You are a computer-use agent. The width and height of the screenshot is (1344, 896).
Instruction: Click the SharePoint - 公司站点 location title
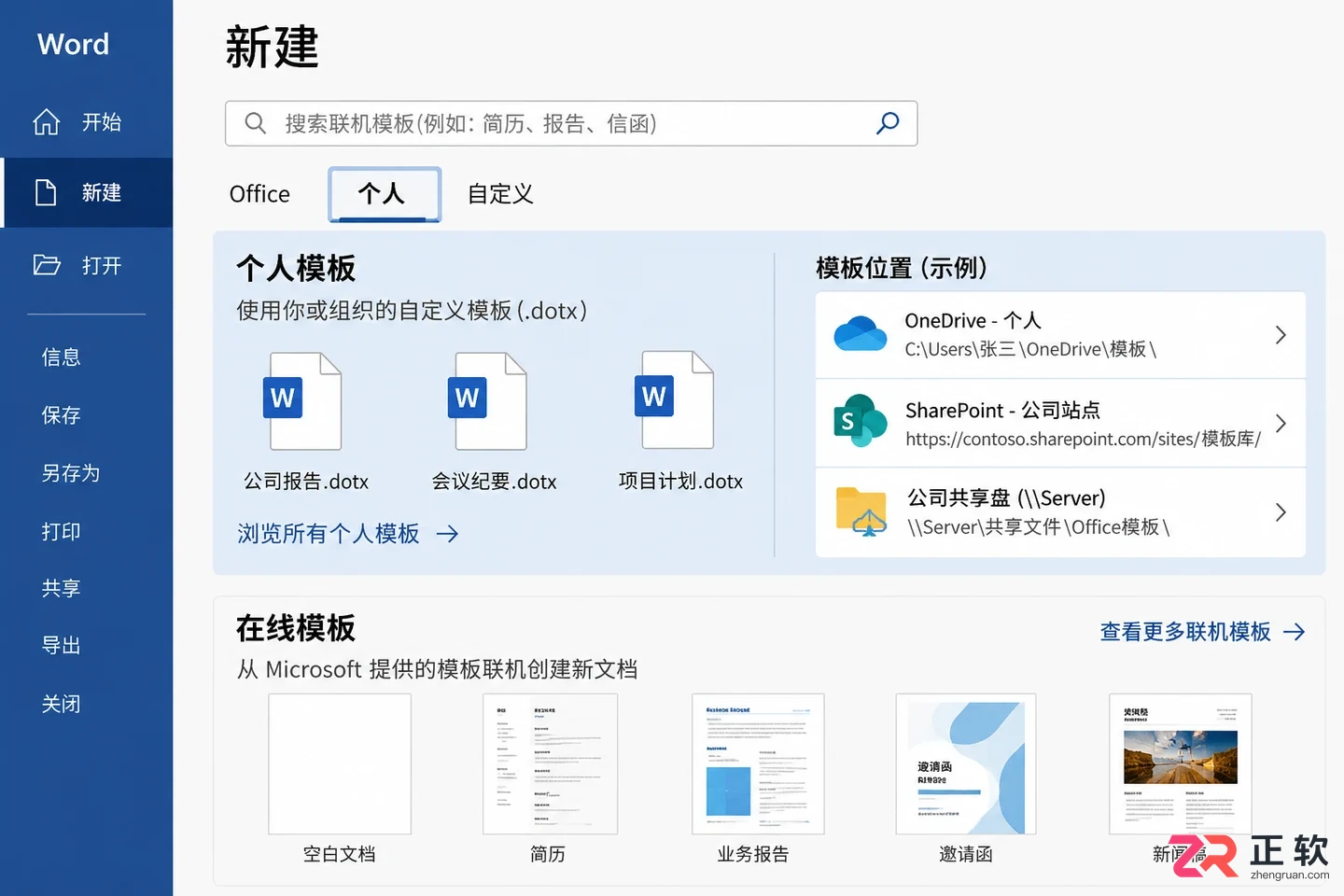tap(1002, 411)
